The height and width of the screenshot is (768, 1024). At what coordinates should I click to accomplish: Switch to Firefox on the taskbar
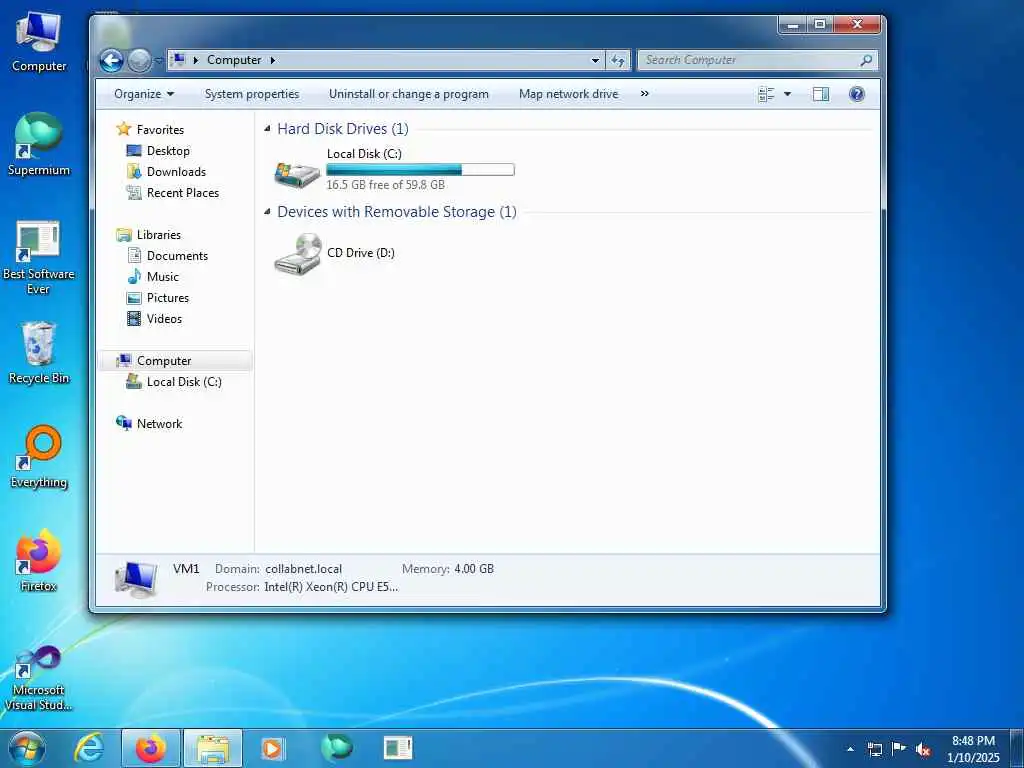point(150,748)
